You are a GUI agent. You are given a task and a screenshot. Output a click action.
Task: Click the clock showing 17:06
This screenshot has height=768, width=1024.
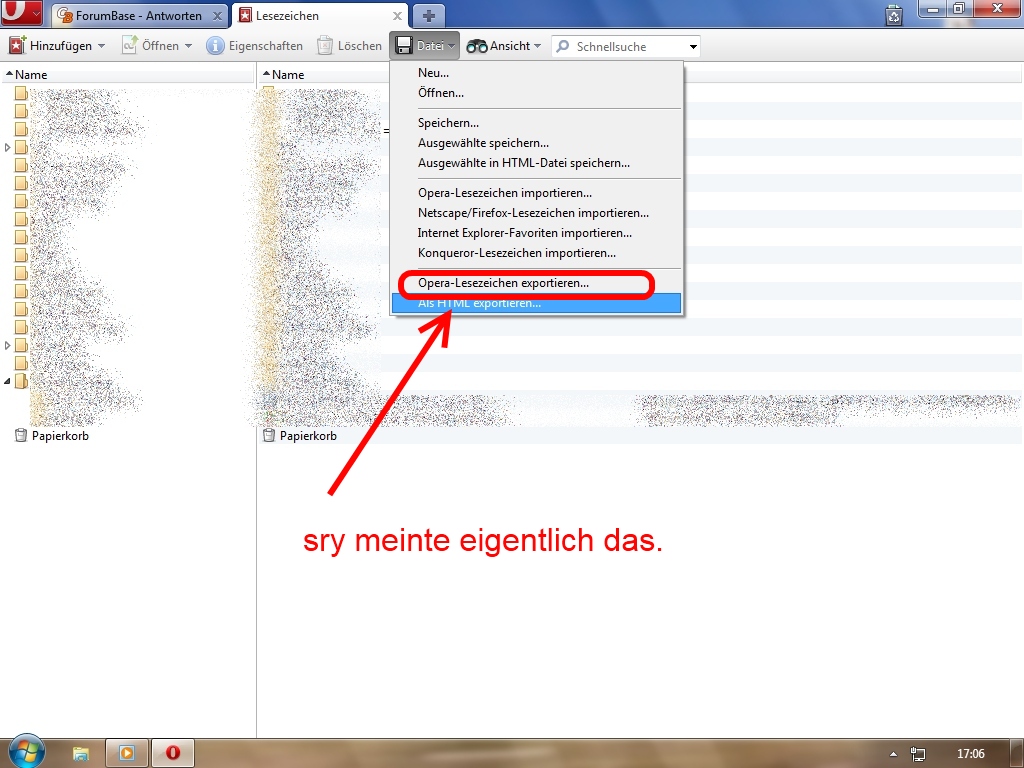tap(970, 754)
